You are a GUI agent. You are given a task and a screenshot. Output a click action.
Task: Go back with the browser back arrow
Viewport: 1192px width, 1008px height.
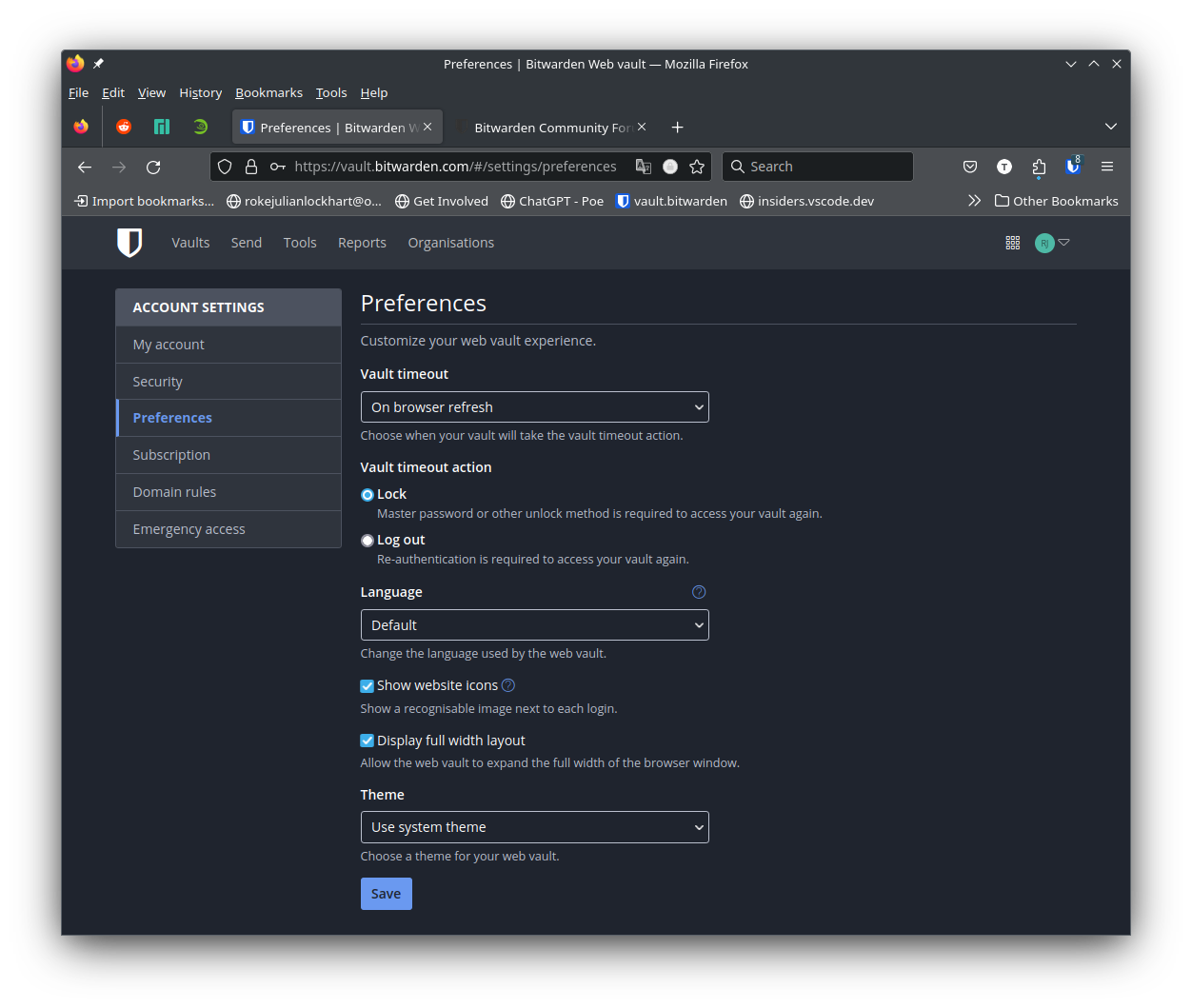pos(85,167)
